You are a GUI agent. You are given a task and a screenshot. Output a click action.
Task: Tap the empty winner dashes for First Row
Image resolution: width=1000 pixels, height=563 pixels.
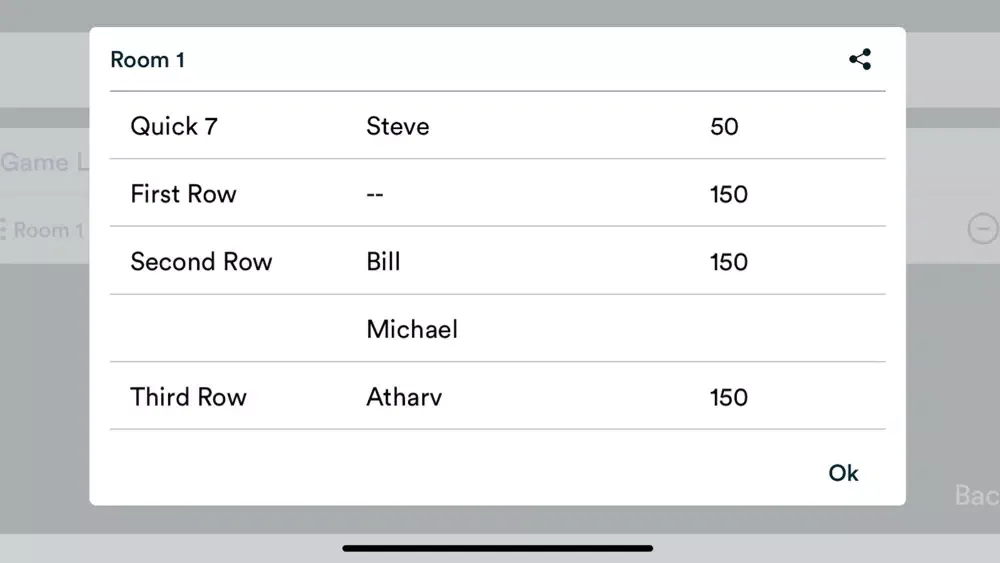pos(375,194)
